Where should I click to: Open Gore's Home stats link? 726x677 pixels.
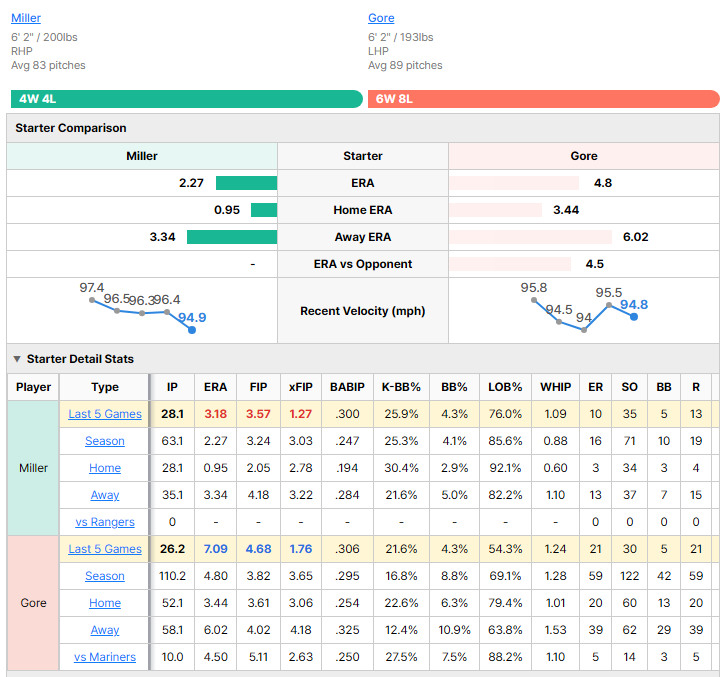coord(105,603)
